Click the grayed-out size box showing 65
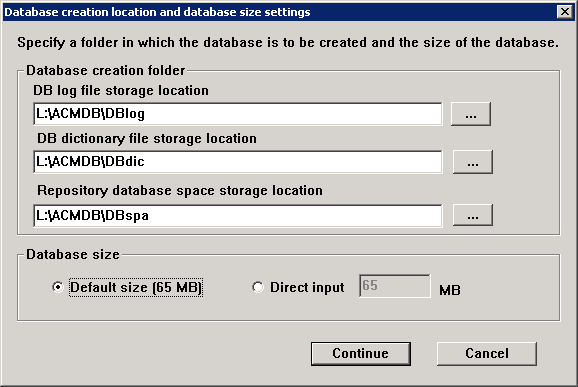 point(395,286)
